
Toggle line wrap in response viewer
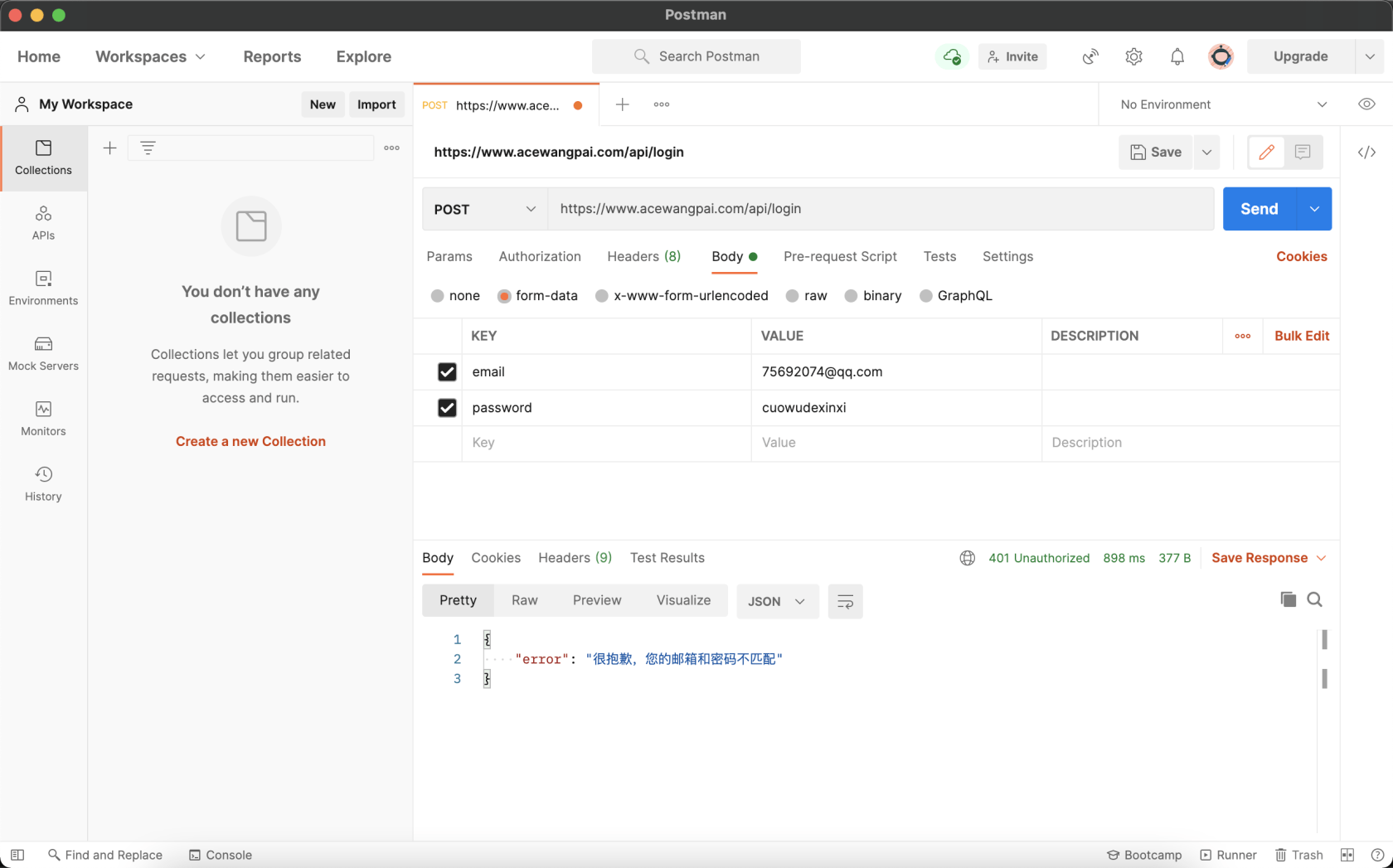845,601
